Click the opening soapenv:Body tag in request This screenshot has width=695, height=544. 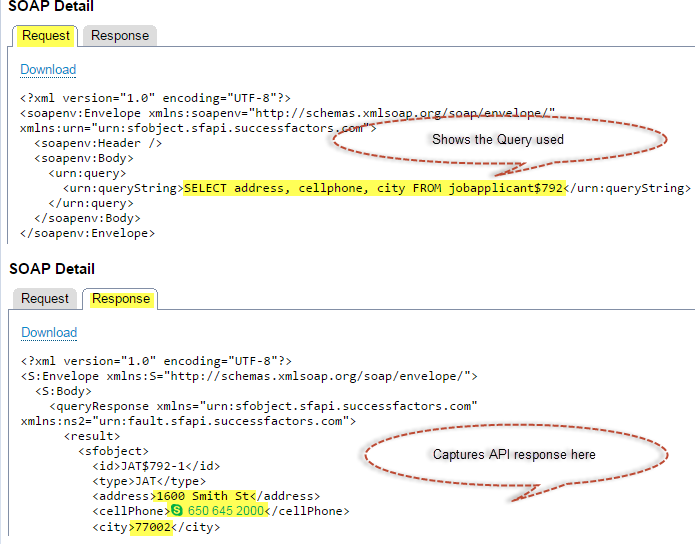[x=84, y=158]
